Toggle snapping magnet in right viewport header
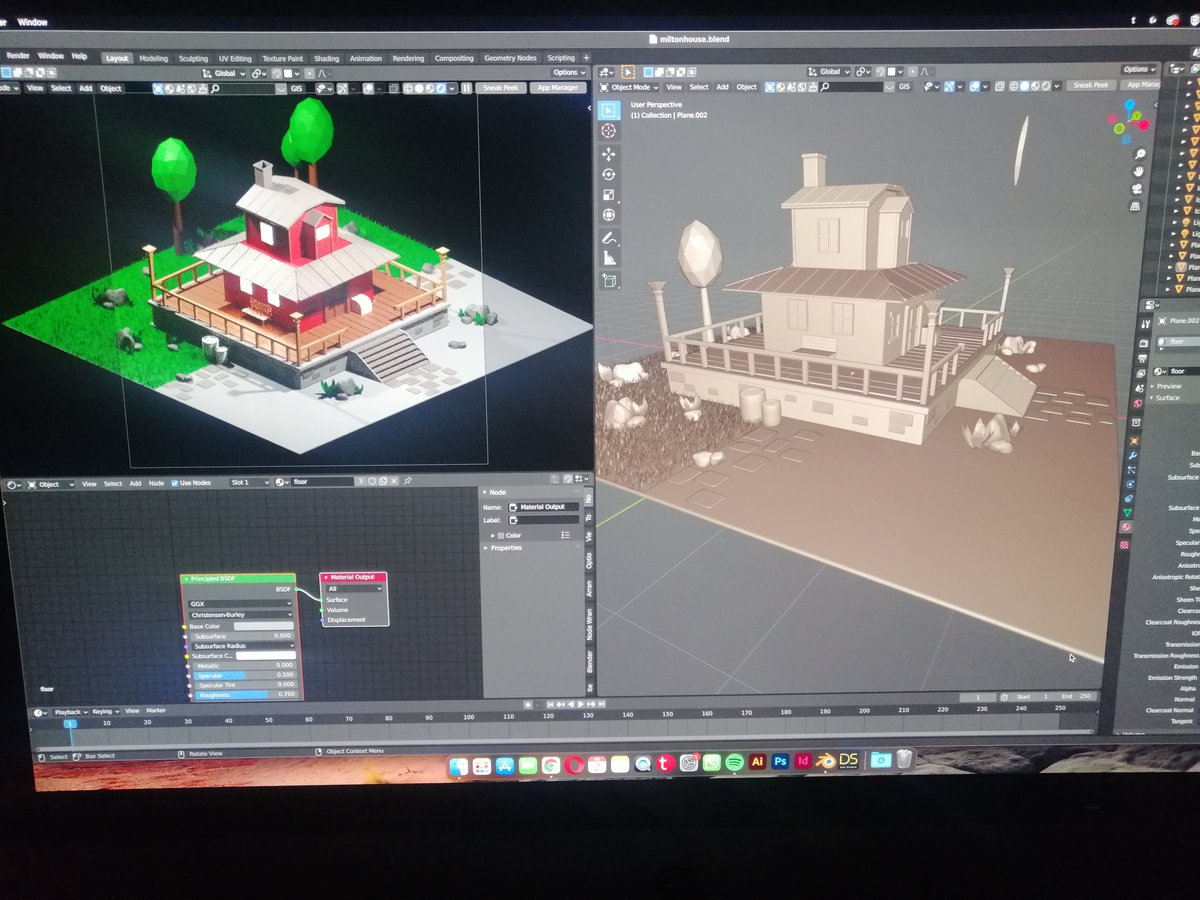 (x=881, y=71)
